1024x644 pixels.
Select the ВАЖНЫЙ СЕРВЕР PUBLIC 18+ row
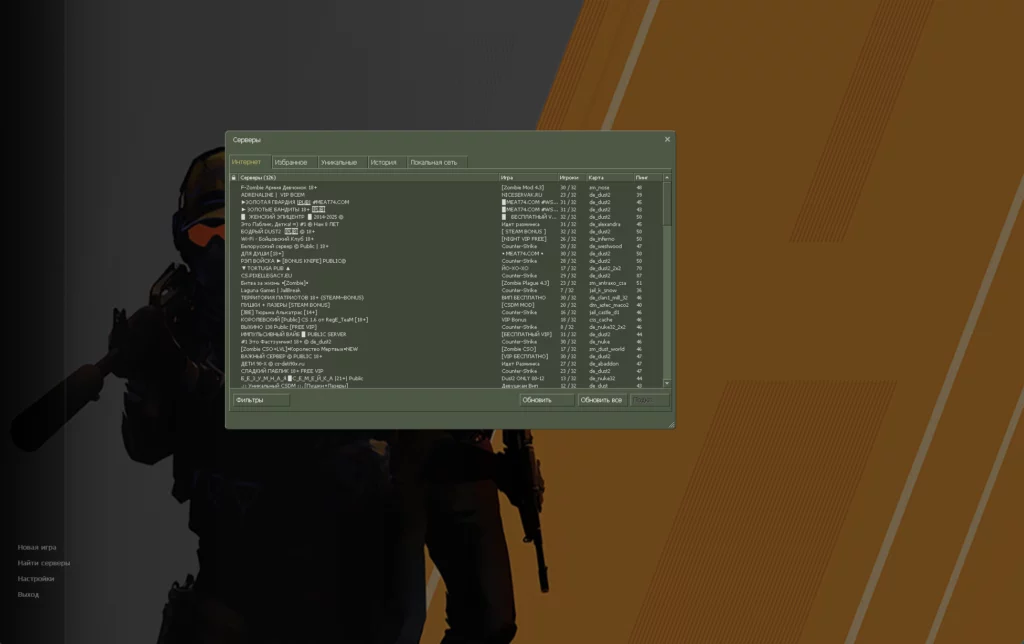tap(446, 357)
